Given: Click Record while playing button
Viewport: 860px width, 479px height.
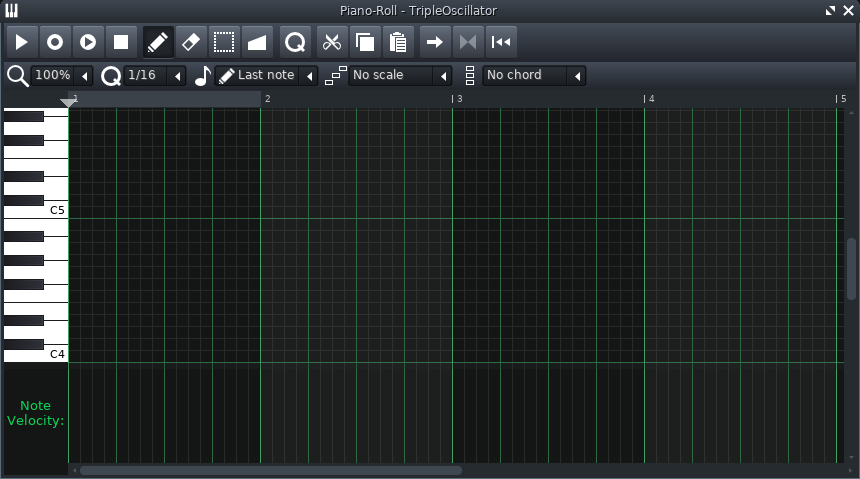Looking at the screenshot, I should pyautogui.click(x=88, y=42).
